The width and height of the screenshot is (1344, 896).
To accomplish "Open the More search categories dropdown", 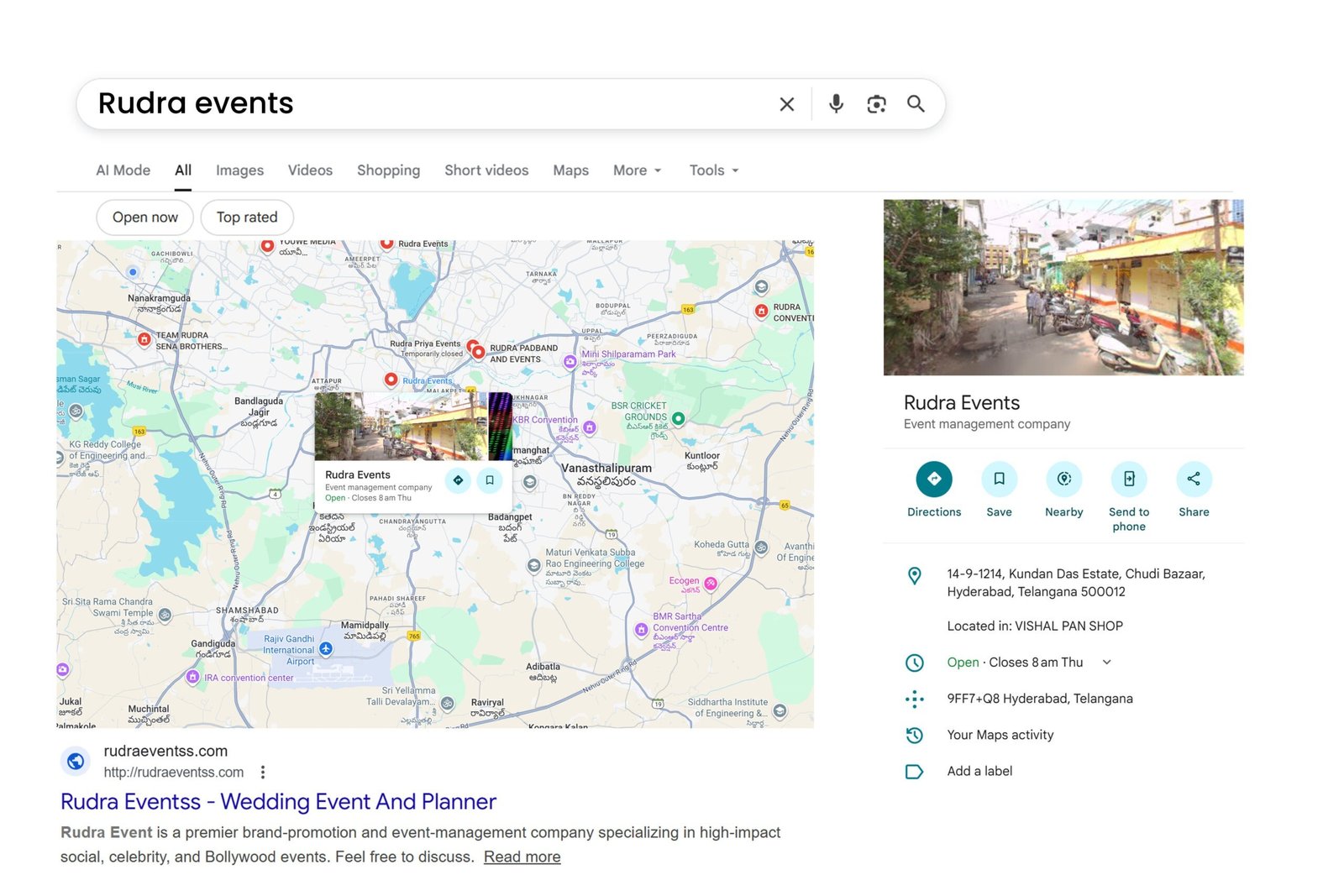I will pos(636,170).
